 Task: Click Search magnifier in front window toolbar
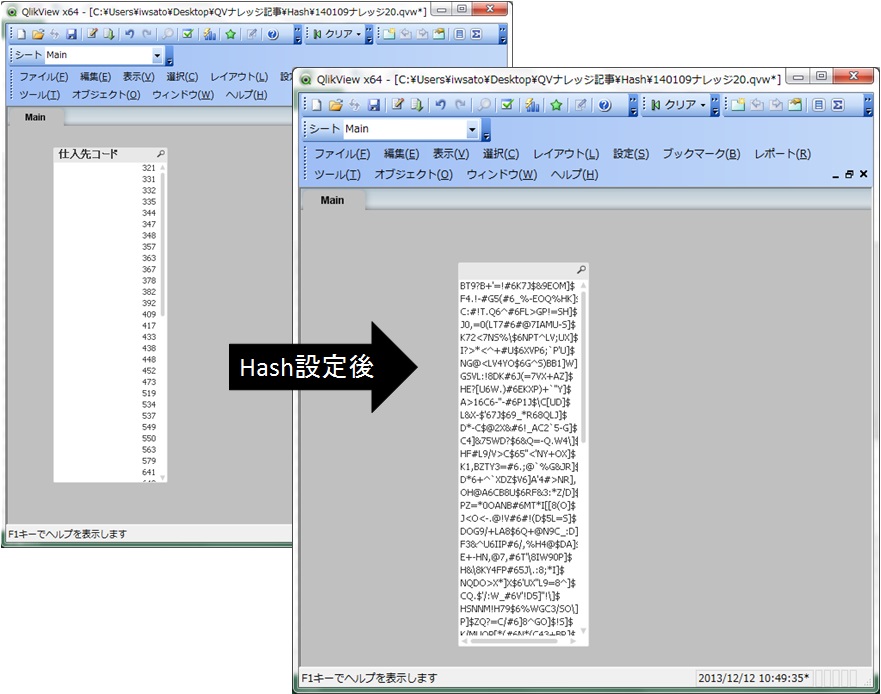coord(484,105)
